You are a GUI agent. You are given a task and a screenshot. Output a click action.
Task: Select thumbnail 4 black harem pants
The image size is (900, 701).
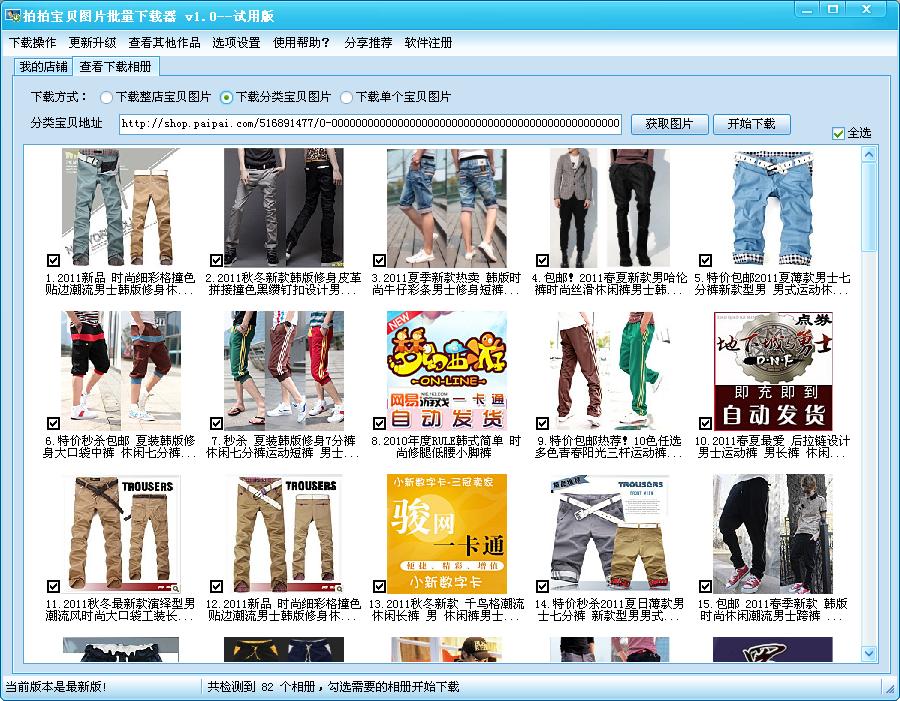[610, 208]
